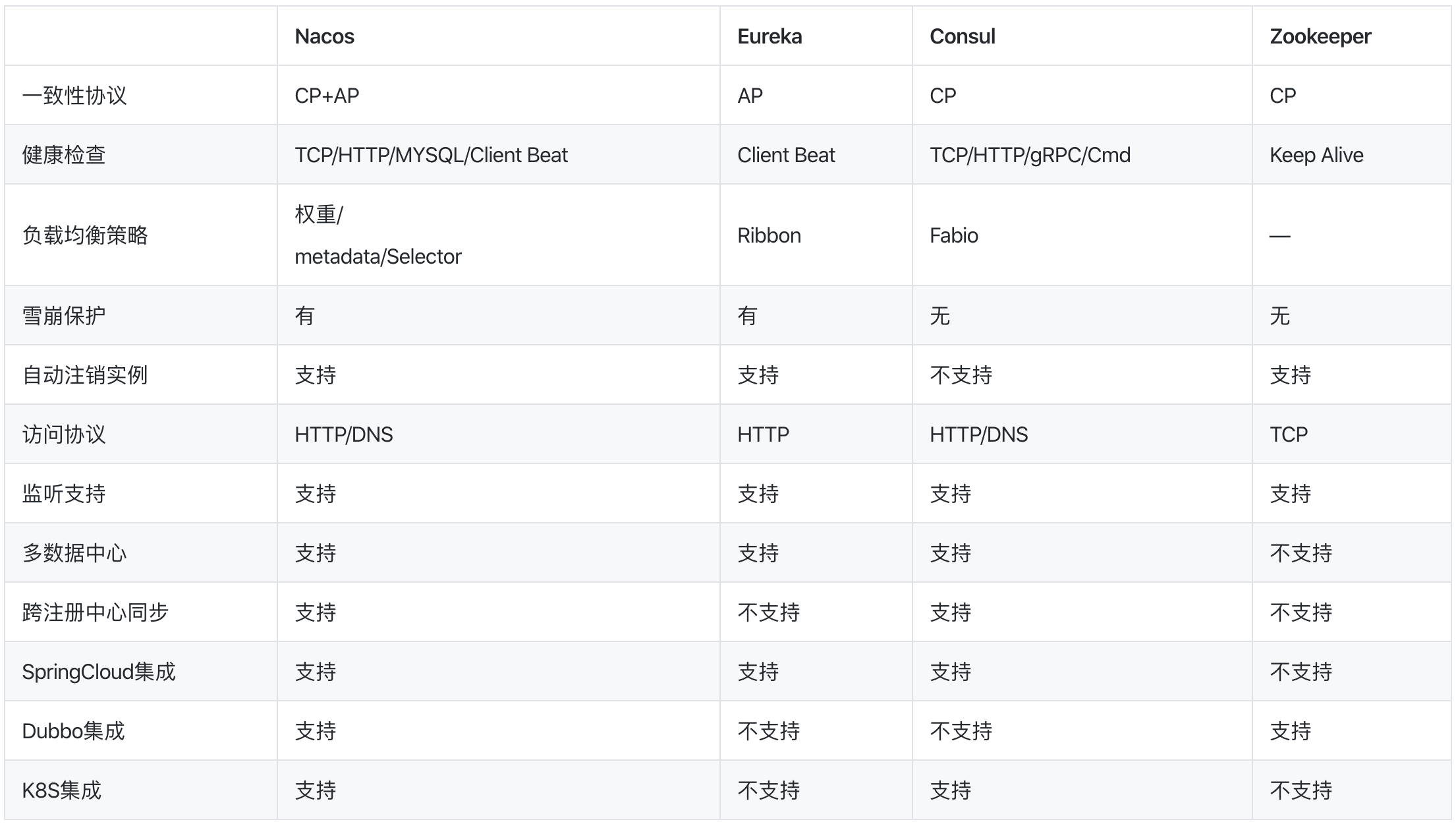Image resolution: width=1456 pixels, height=824 pixels.
Task: Select the 一致性协议 row label
Action: click(74, 96)
